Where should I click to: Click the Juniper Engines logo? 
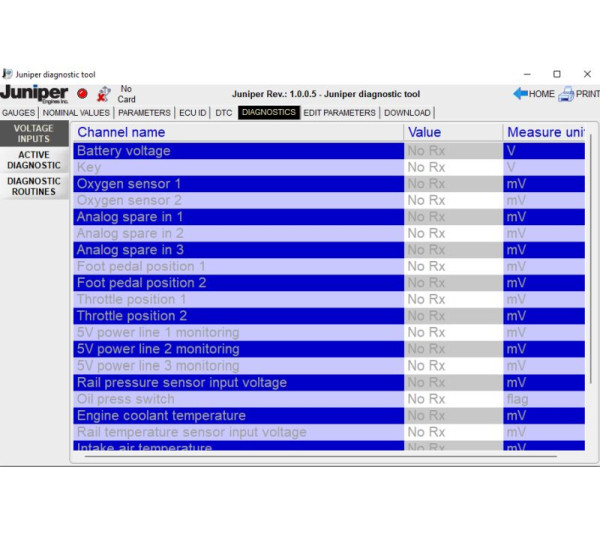35,94
